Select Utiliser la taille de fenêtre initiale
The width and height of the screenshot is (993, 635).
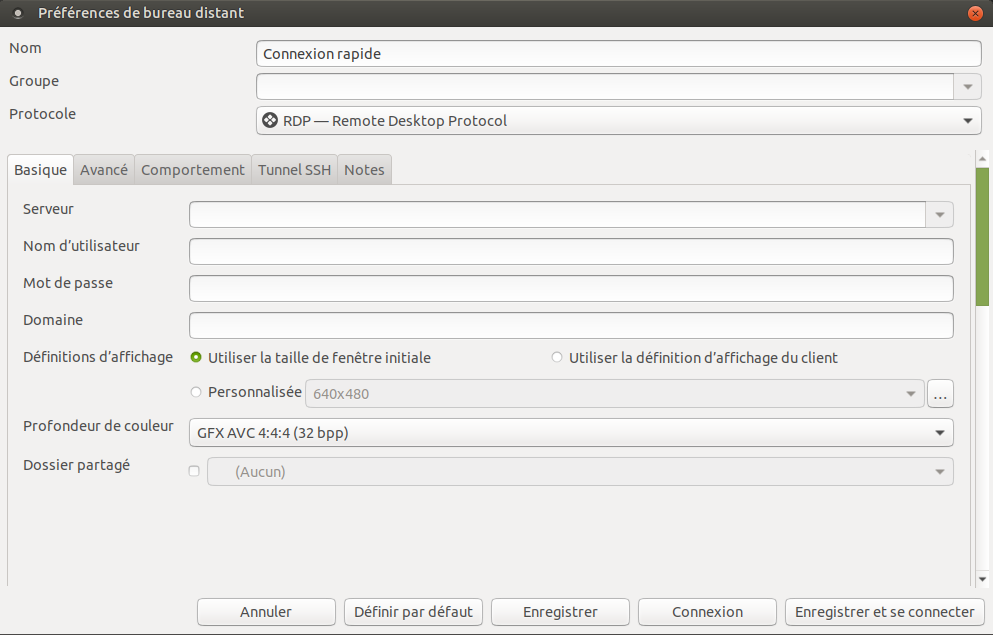click(x=196, y=357)
